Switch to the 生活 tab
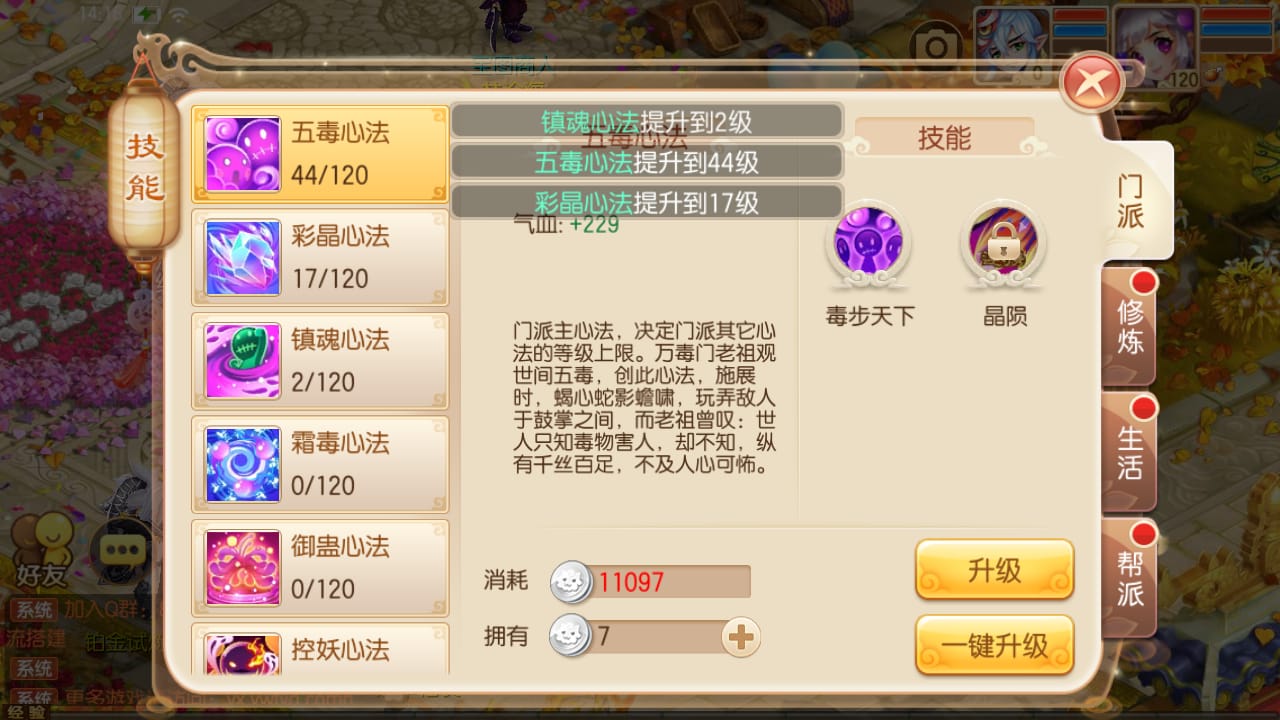 click(1130, 452)
